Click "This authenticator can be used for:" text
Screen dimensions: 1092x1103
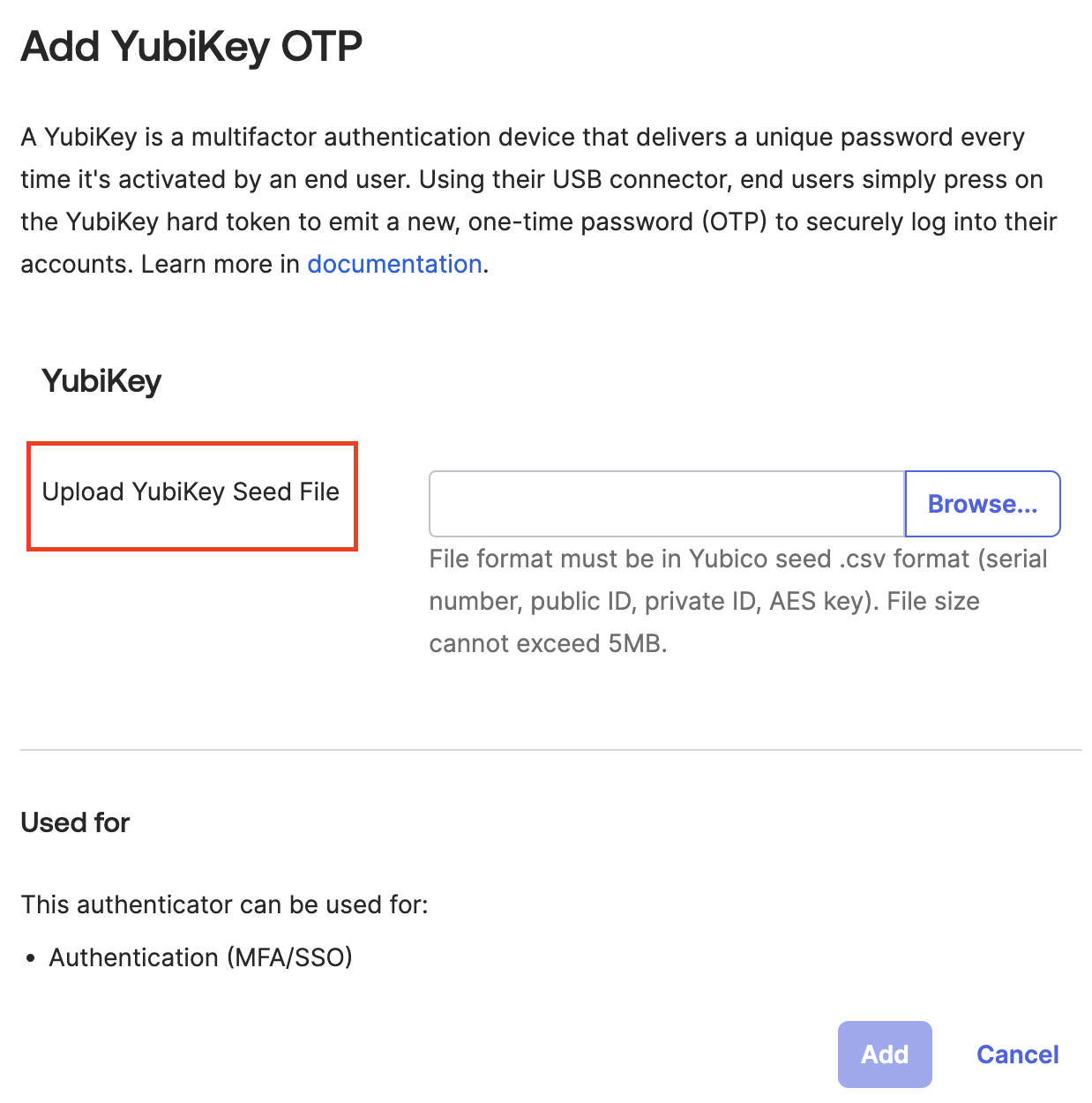point(224,904)
